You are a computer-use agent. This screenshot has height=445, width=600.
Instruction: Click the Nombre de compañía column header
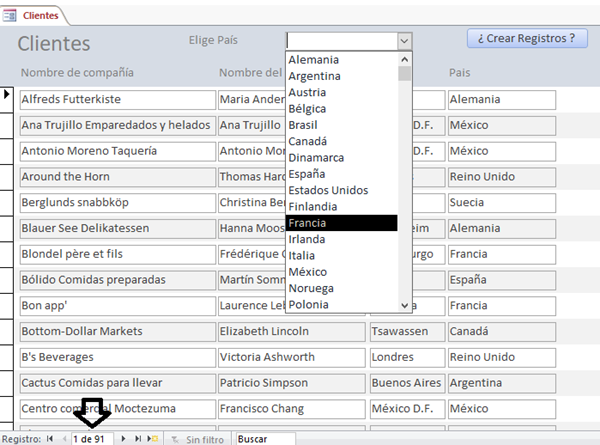coord(77,73)
